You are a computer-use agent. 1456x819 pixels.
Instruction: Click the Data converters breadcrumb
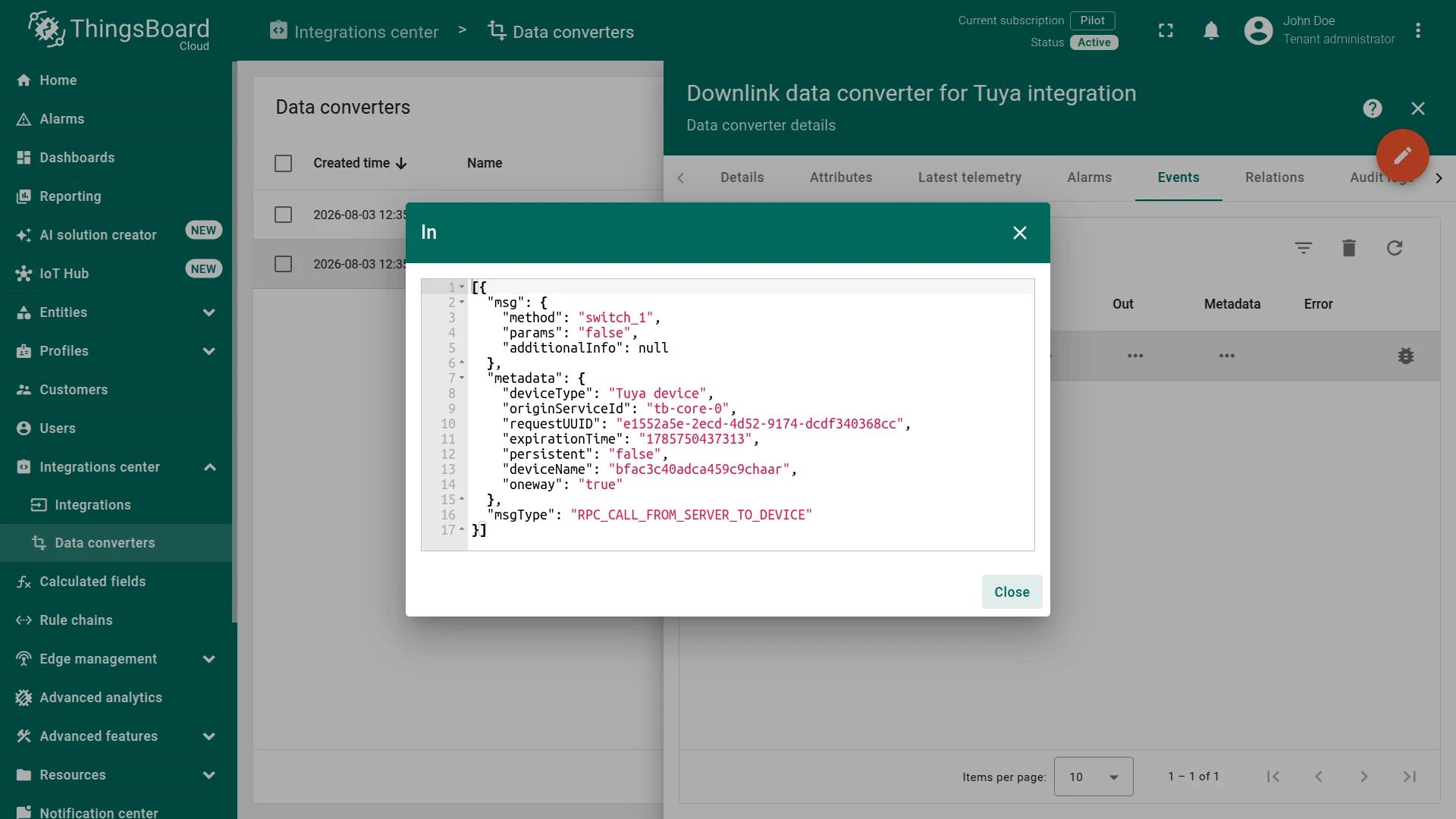coord(561,31)
